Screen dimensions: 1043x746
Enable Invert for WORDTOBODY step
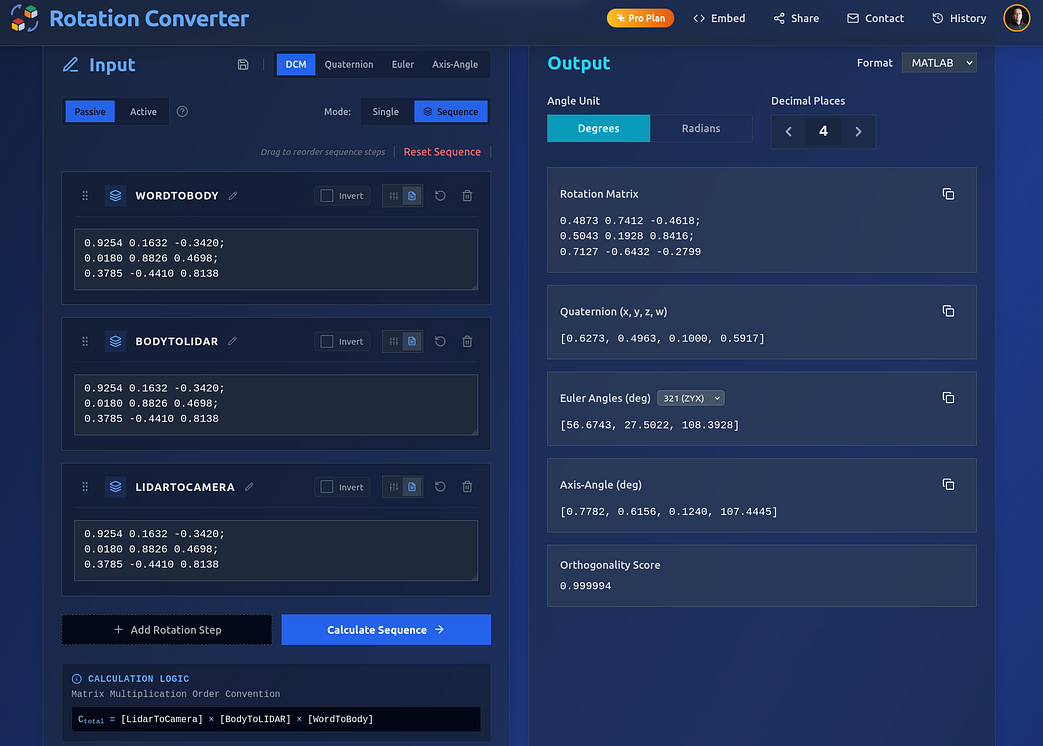pos(327,196)
